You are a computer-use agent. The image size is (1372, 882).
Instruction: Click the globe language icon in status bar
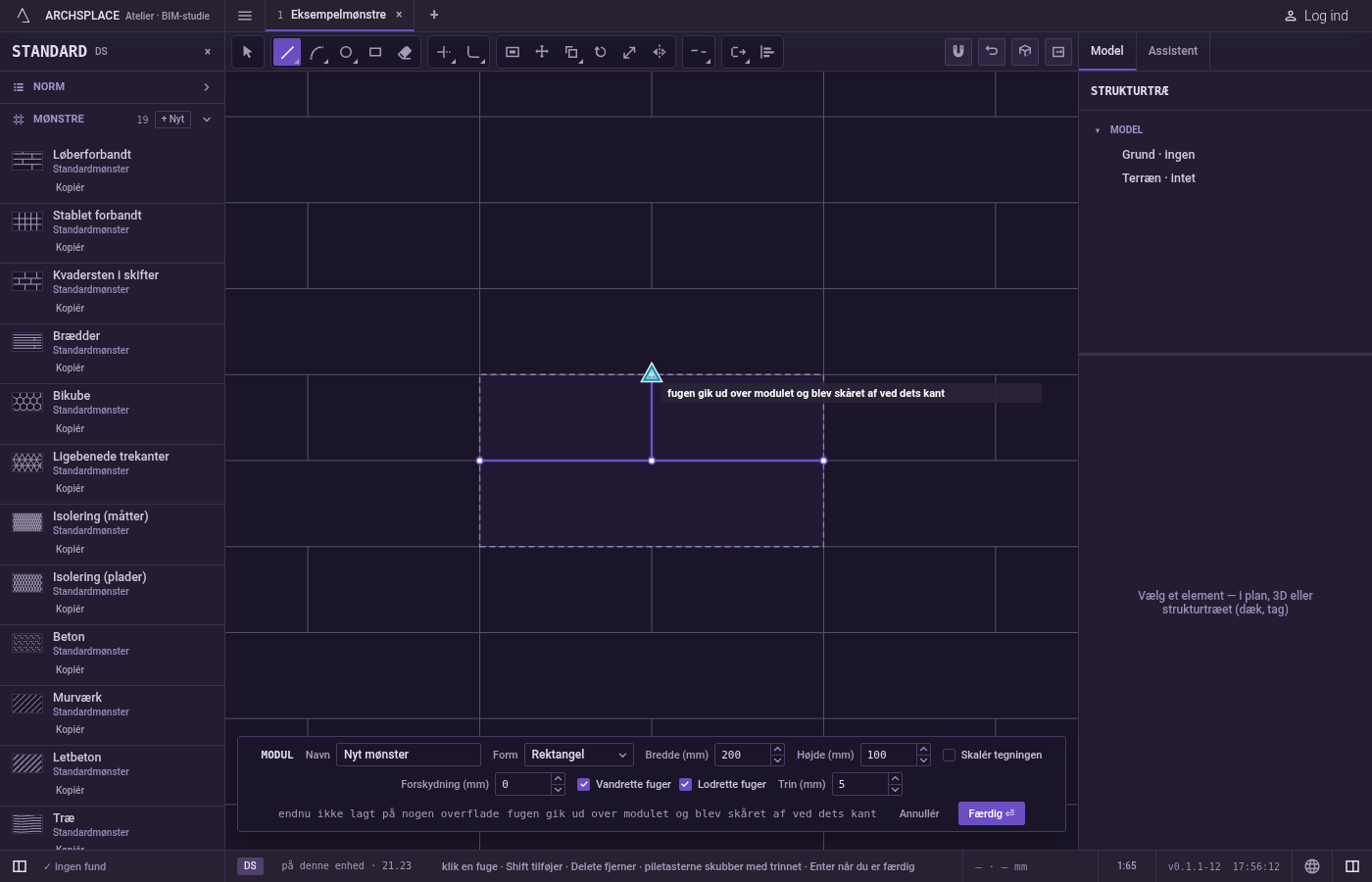1312,866
